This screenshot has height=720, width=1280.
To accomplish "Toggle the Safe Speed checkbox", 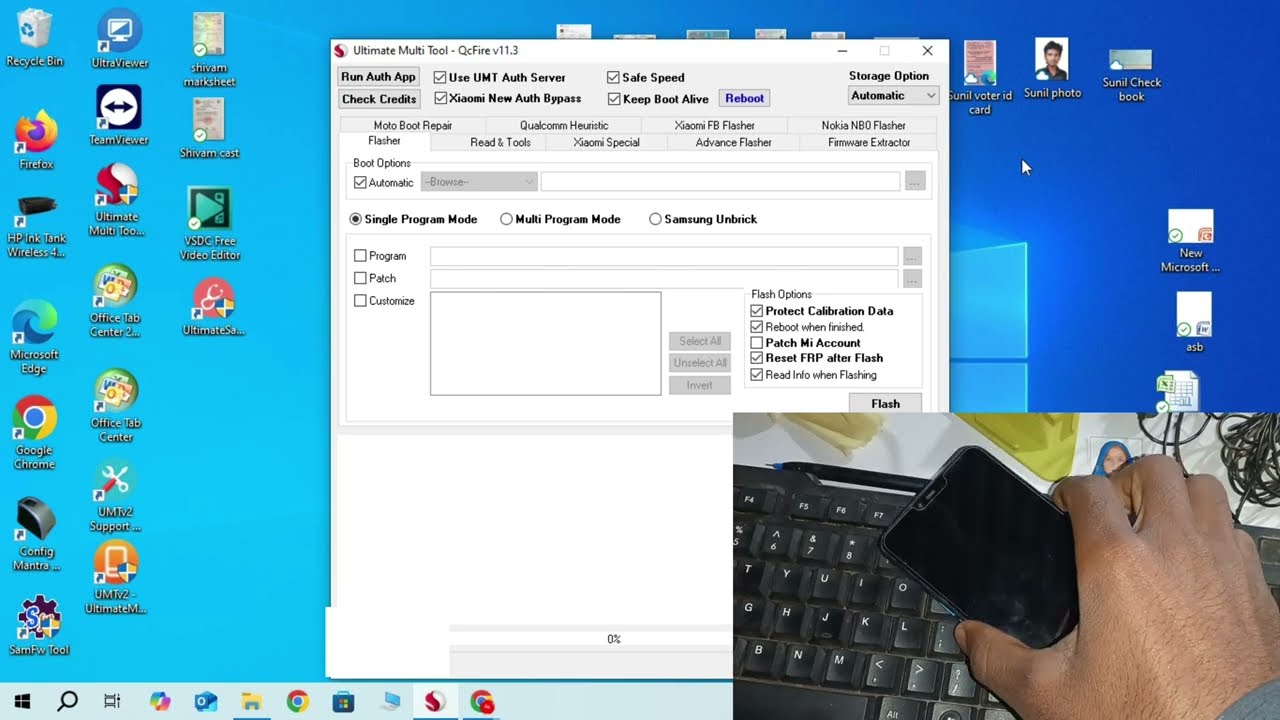I will (x=646, y=77).
